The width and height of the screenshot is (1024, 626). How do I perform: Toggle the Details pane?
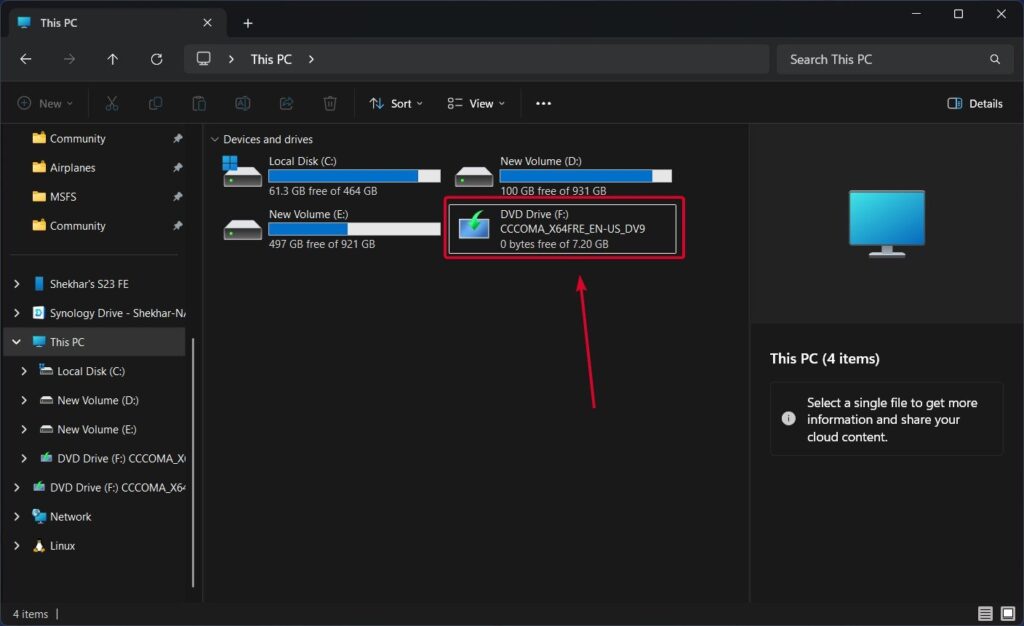[x=973, y=103]
